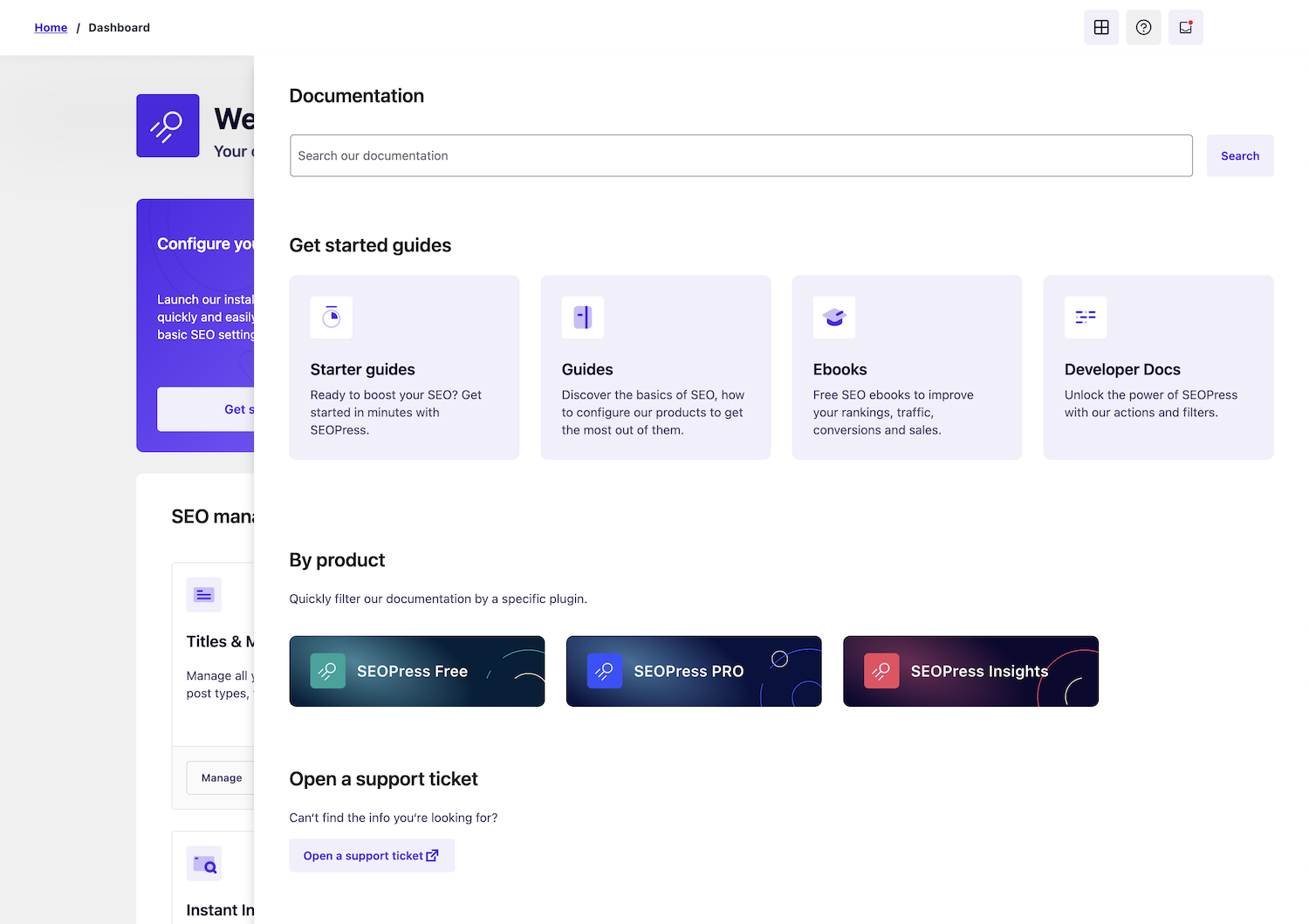1309x924 pixels.
Task: Open the Developer Docs card title
Action: click(x=1122, y=370)
